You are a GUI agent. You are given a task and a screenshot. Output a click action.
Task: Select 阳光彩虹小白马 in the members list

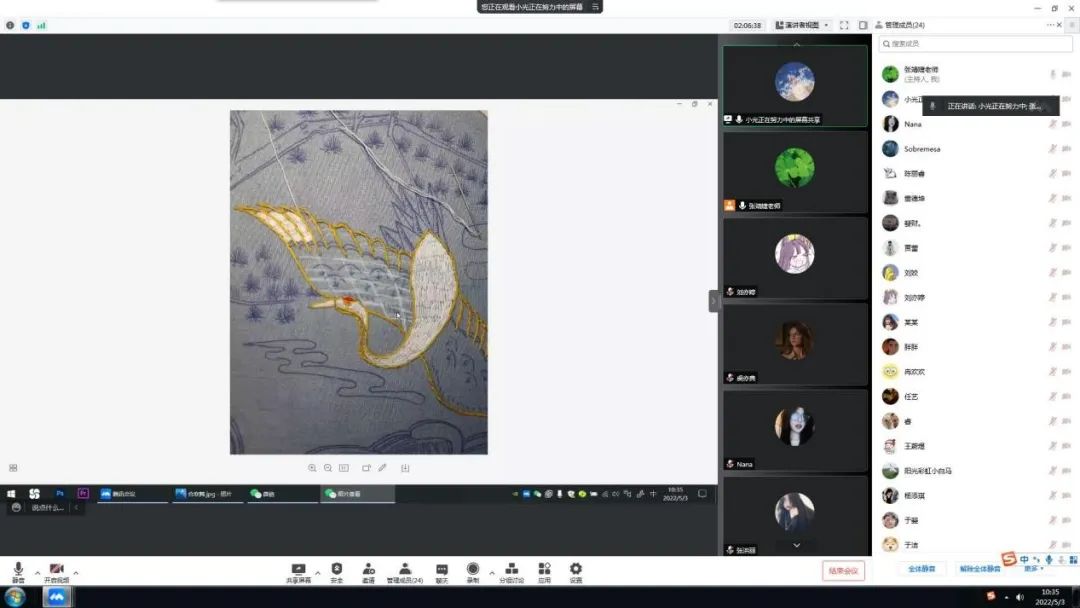(977, 471)
